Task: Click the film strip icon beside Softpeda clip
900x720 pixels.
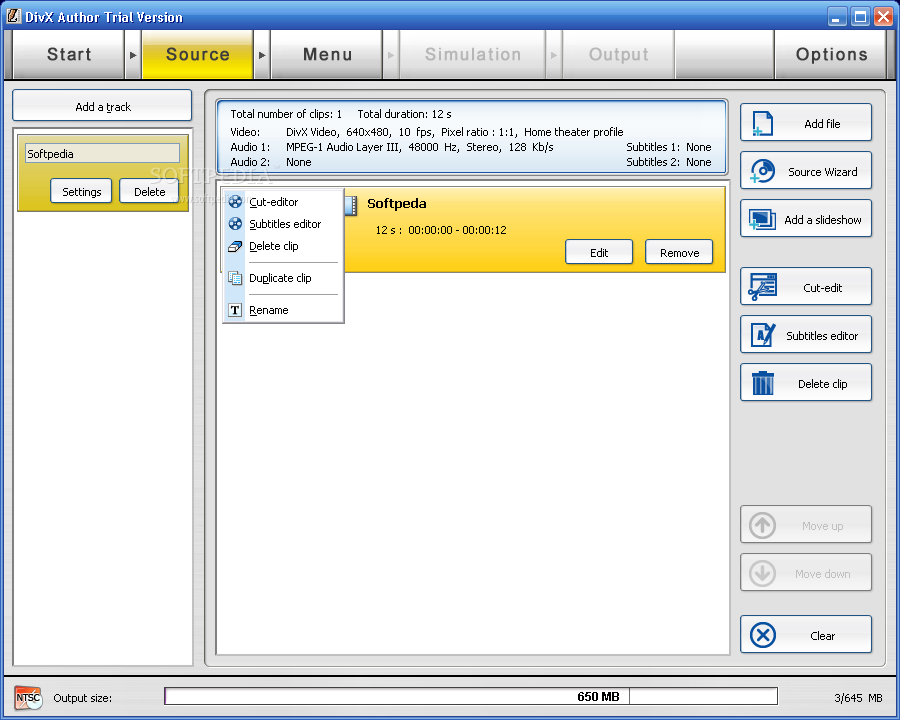Action: (x=351, y=204)
